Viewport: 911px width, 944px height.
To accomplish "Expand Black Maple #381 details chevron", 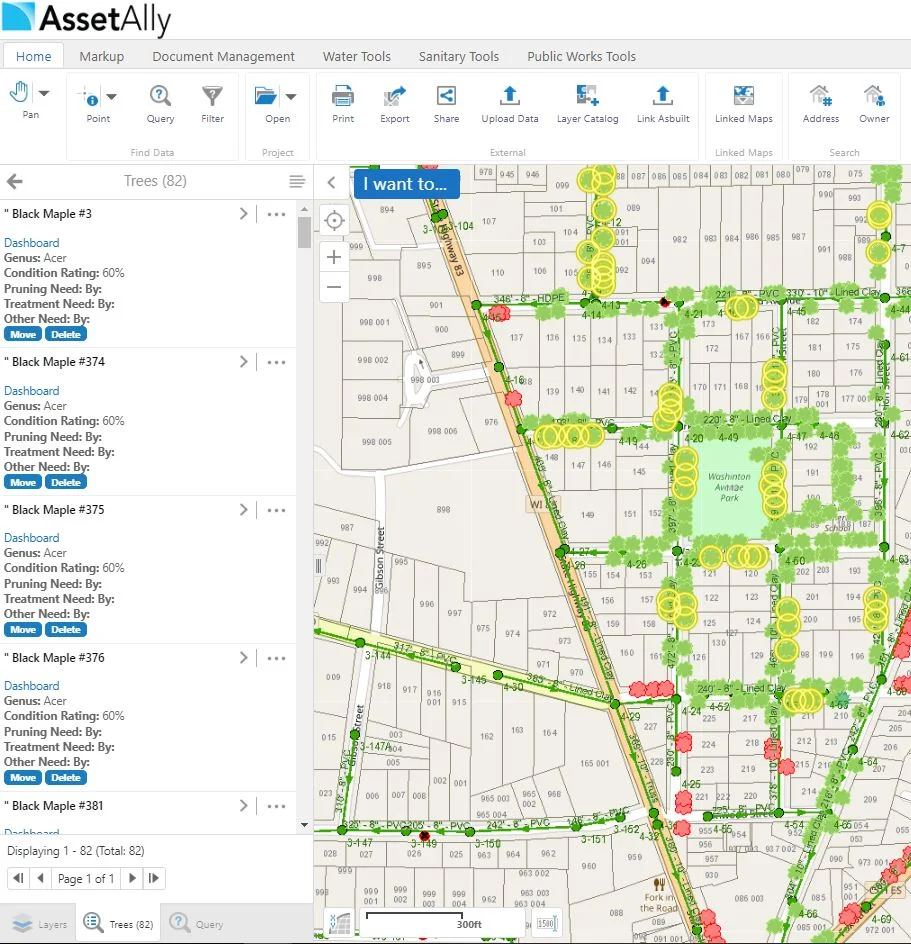I will point(243,806).
